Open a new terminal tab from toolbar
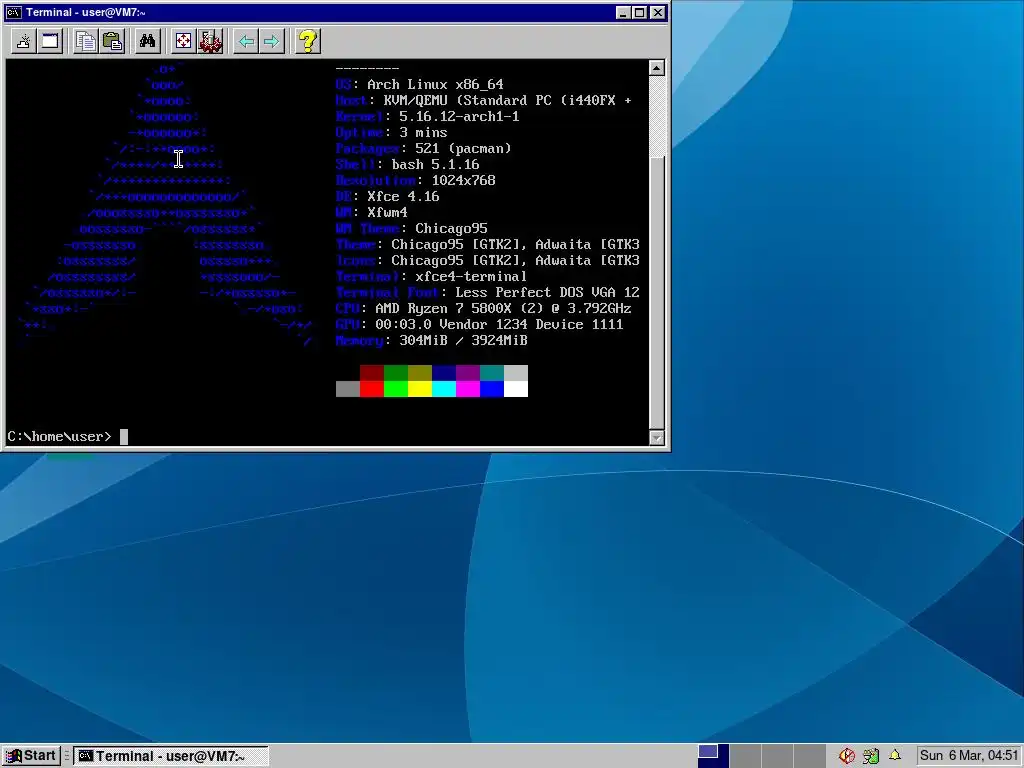Screen dimensions: 1024x768 coord(24,42)
